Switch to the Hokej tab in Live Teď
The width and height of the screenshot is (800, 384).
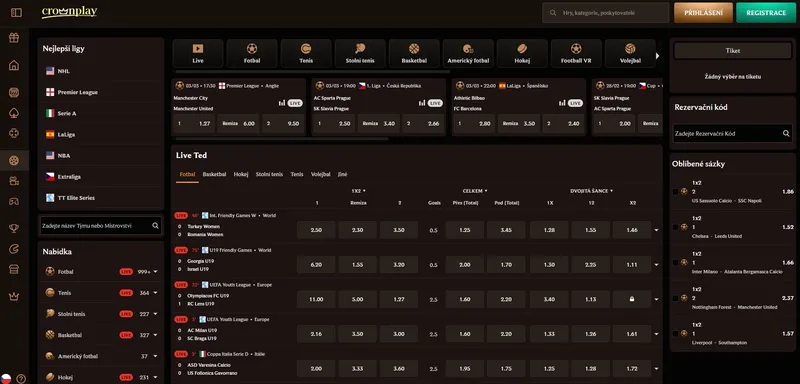click(241, 174)
